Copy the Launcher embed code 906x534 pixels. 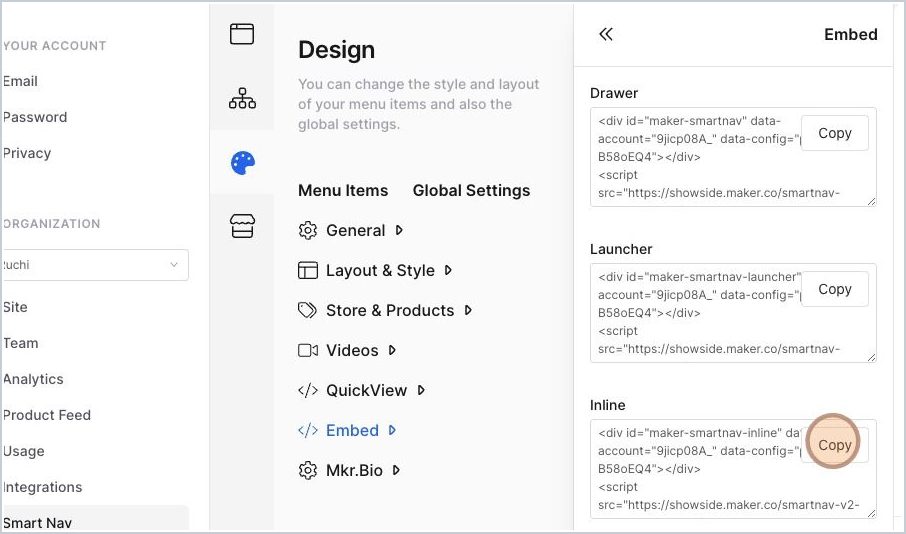click(834, 289)
